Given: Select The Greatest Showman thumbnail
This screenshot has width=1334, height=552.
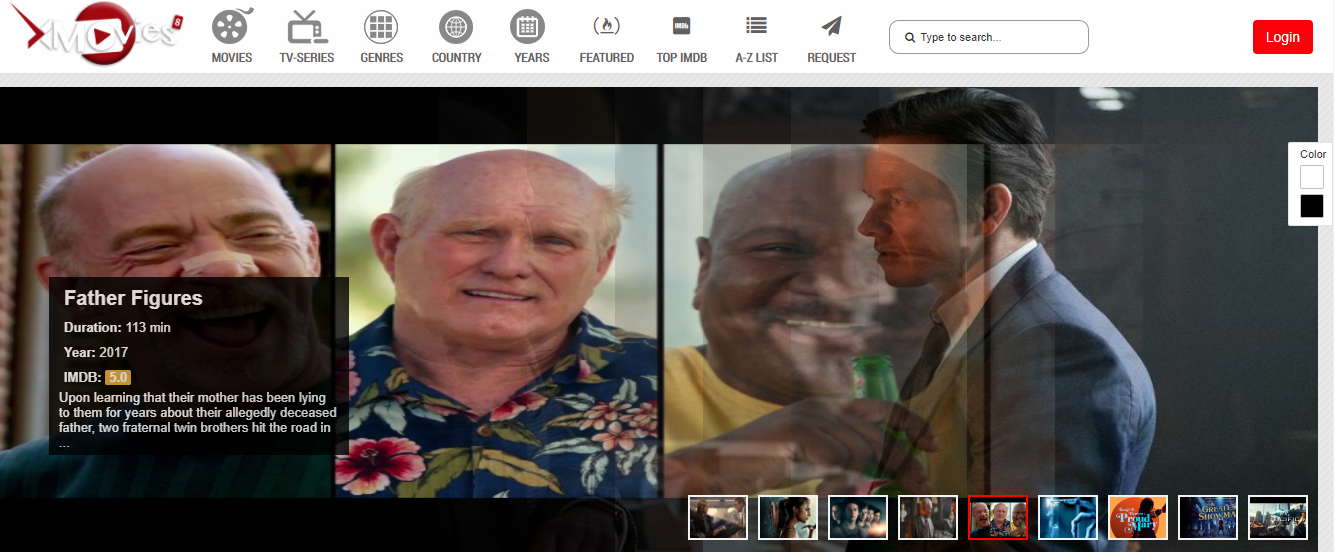Looking at the screenshot, I should point(1208,517).
